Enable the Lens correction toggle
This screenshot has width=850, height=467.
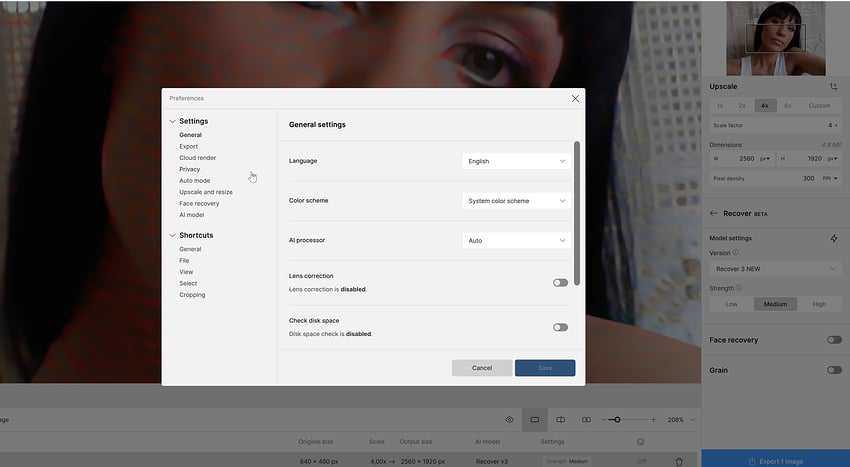click(x=560, y=282)
